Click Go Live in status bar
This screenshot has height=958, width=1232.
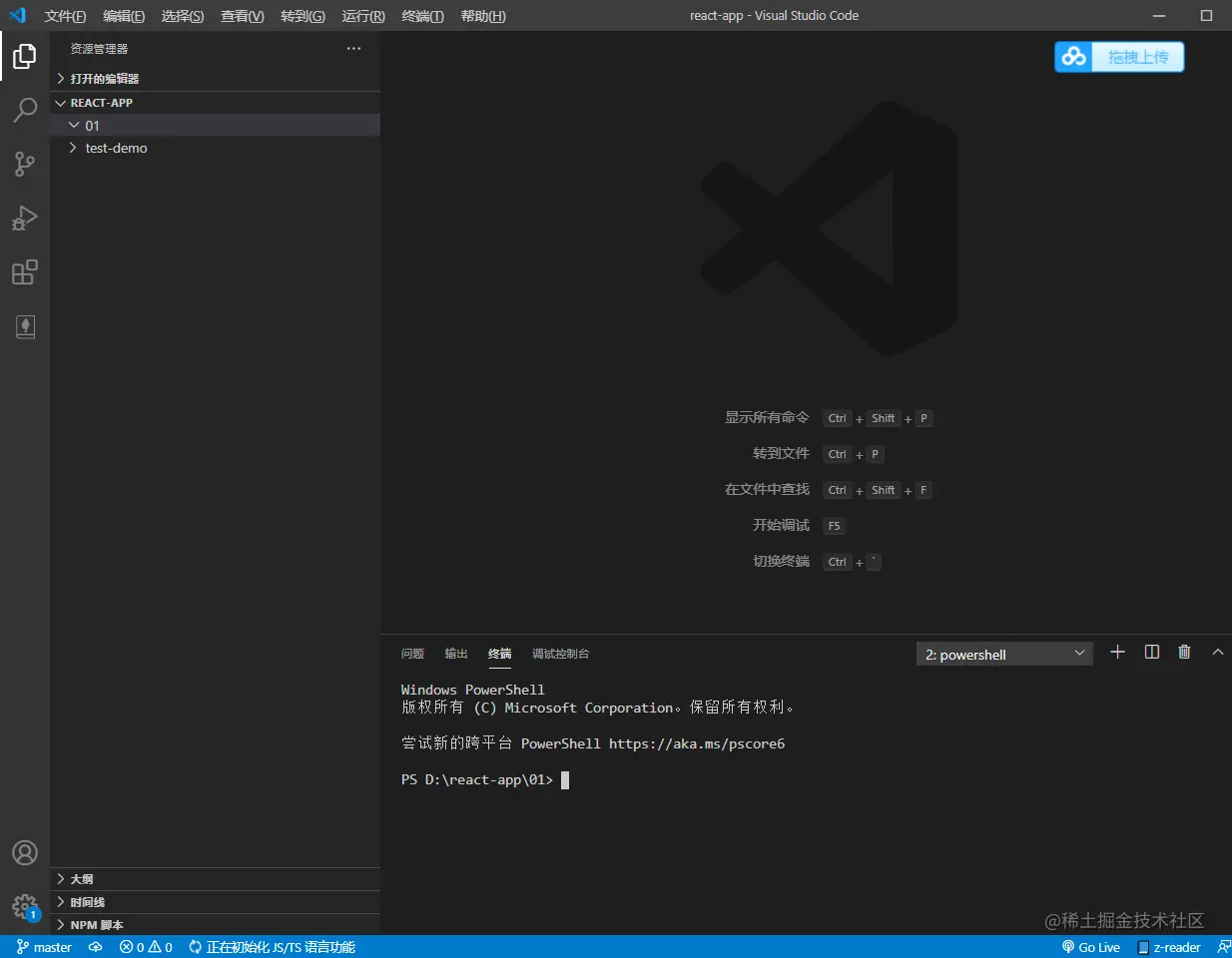[x=1091, y=947]
